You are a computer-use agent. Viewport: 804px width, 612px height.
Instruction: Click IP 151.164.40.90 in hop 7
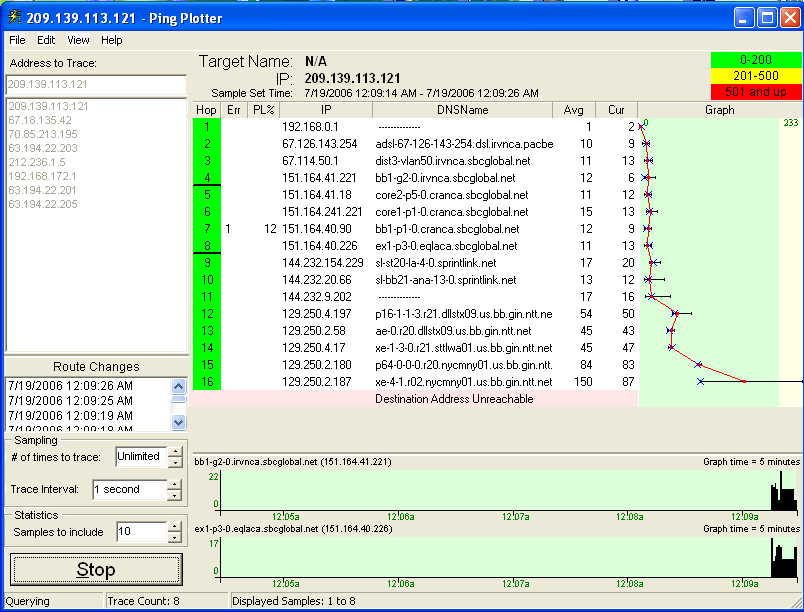(x=316, y=229)
